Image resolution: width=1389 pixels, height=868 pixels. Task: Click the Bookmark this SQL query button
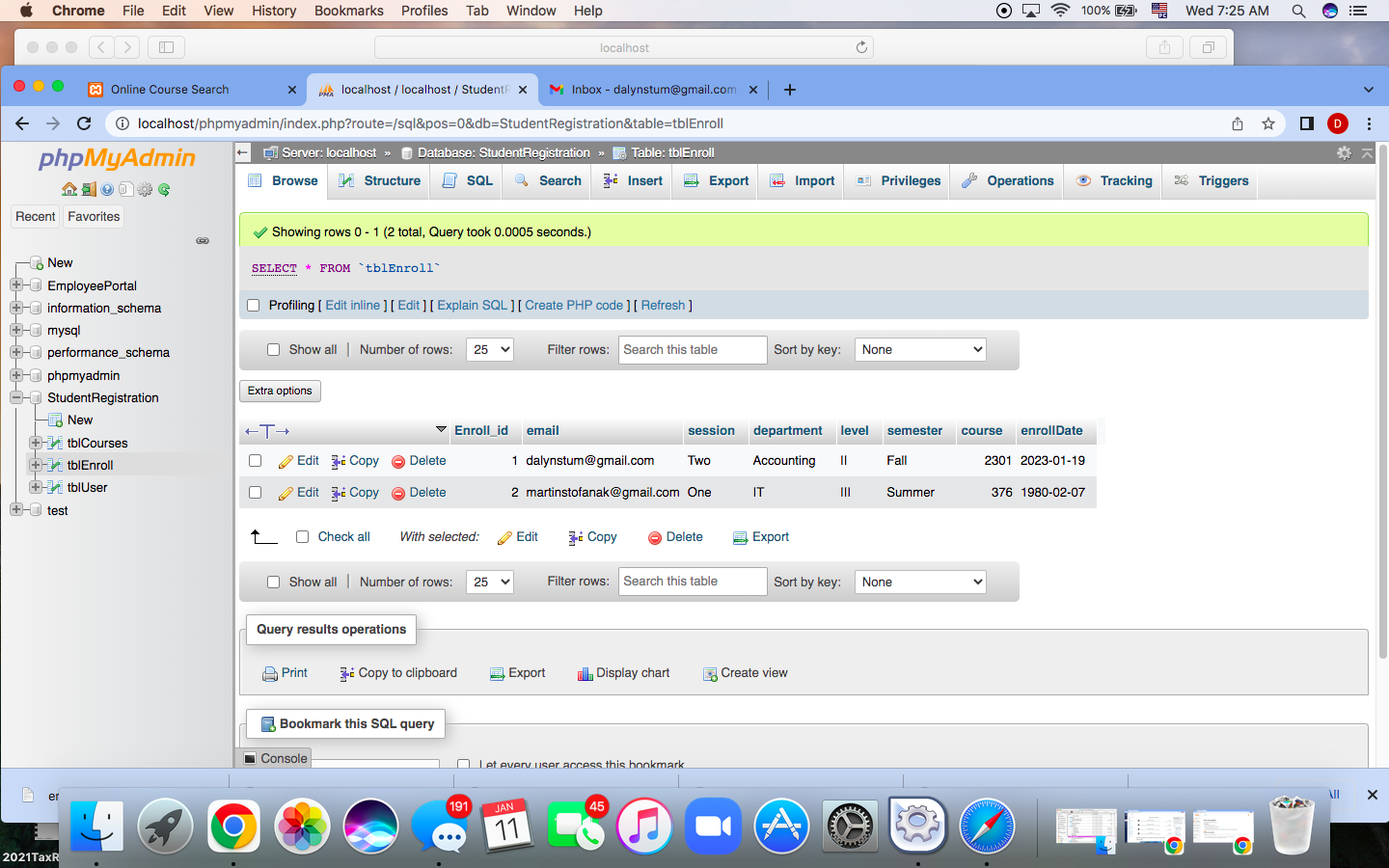click(344, 723)
